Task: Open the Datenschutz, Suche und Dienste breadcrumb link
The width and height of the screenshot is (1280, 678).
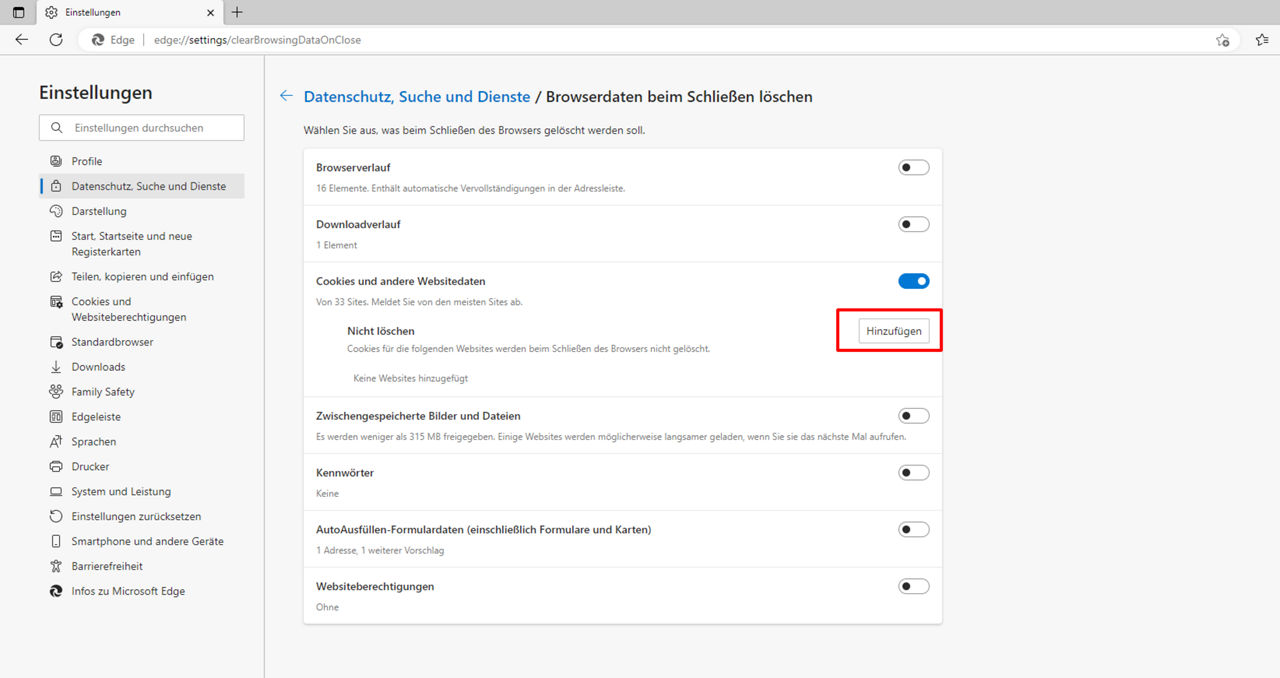Action: coord(417,96)
